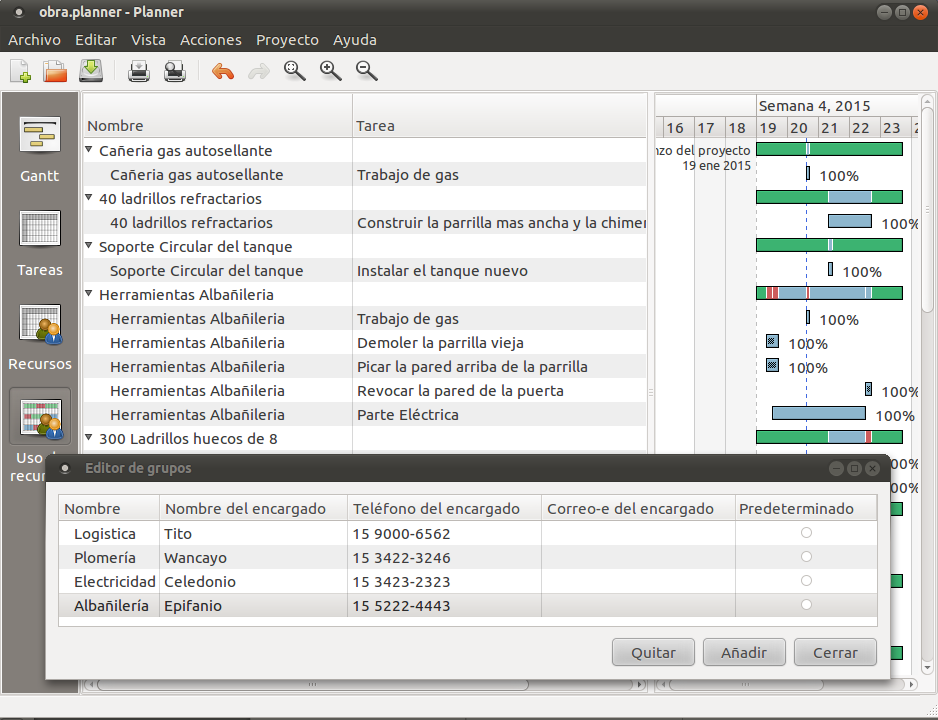Click empty email cell for Logistica
Screen dimensions: 938x720
[638, 533]
